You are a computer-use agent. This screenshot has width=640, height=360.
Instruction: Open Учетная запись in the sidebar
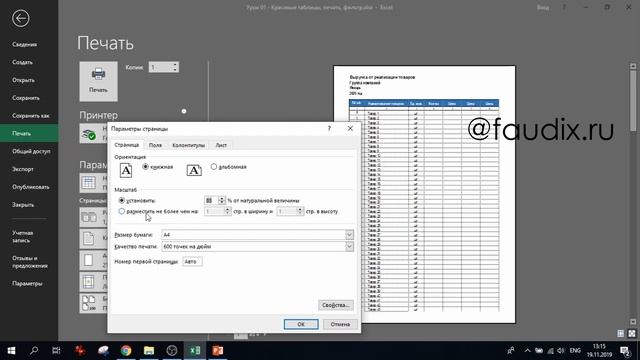pos(22,237)
